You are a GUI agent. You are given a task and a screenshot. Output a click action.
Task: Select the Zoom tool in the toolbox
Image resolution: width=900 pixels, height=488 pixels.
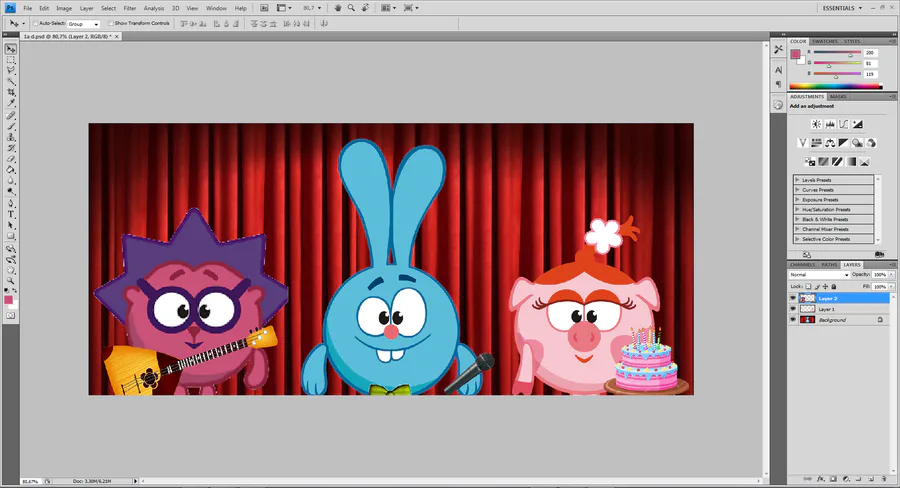pos(11,281)
